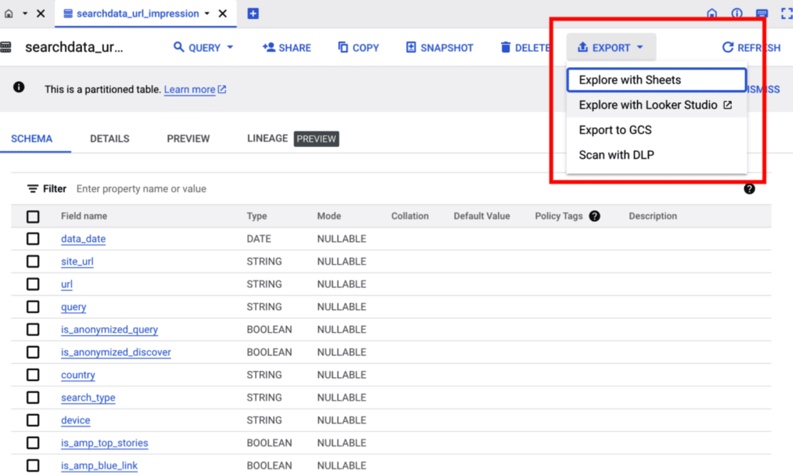This screenshot has height=475, width=793.
Task: Click the REFRESH circular arrow icon
Action: 727,48
